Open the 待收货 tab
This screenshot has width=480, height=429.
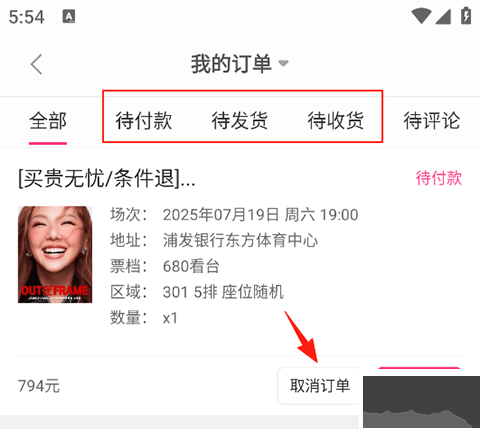click(336, 121)
